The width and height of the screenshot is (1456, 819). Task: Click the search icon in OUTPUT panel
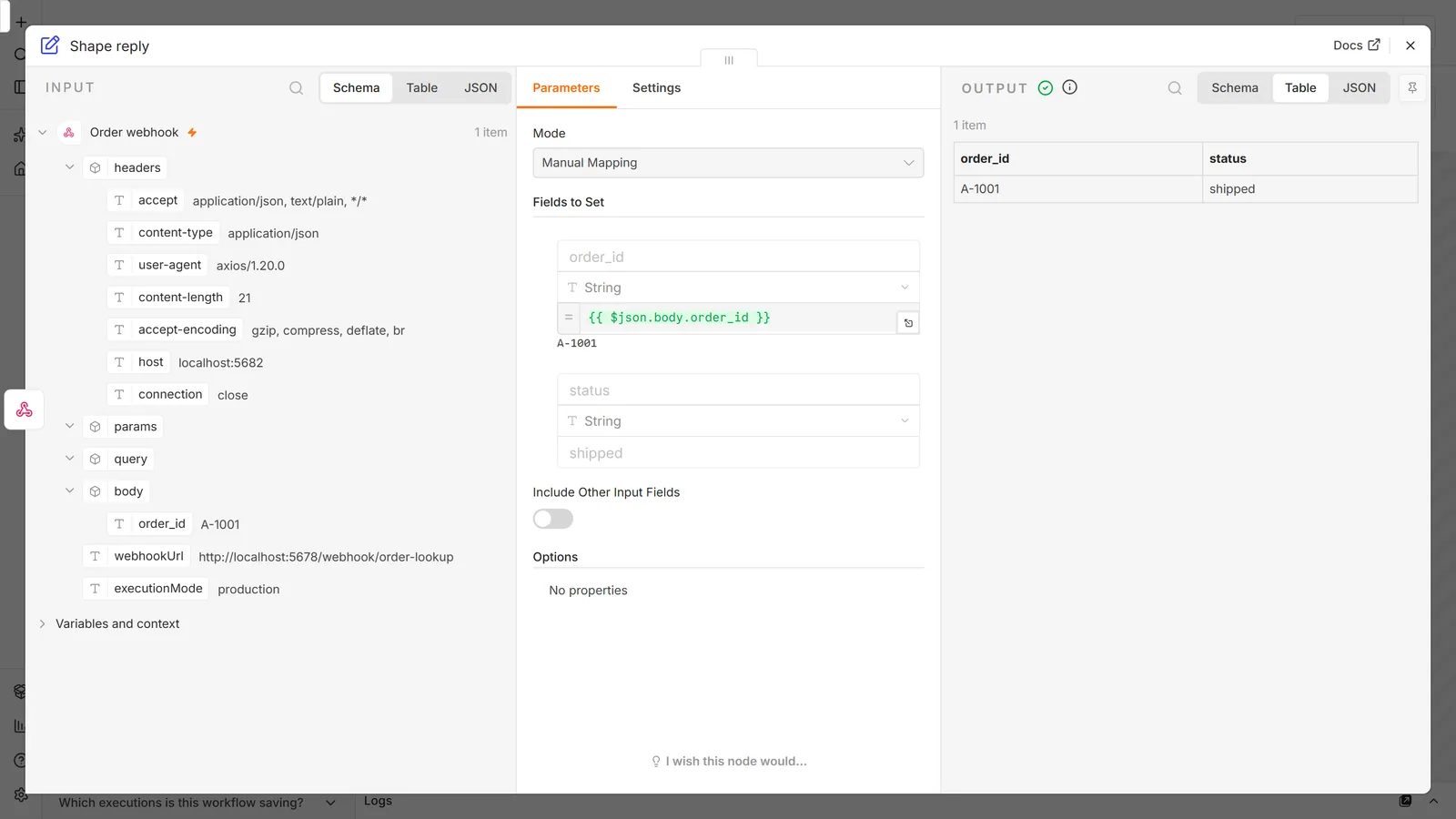click(1175, 88)
